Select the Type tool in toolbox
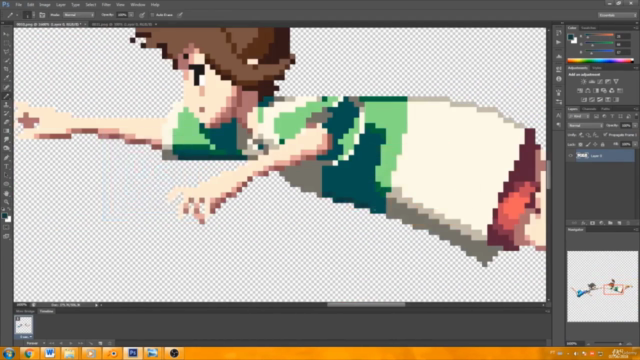The image size is (640, 360). coord(7,166)
